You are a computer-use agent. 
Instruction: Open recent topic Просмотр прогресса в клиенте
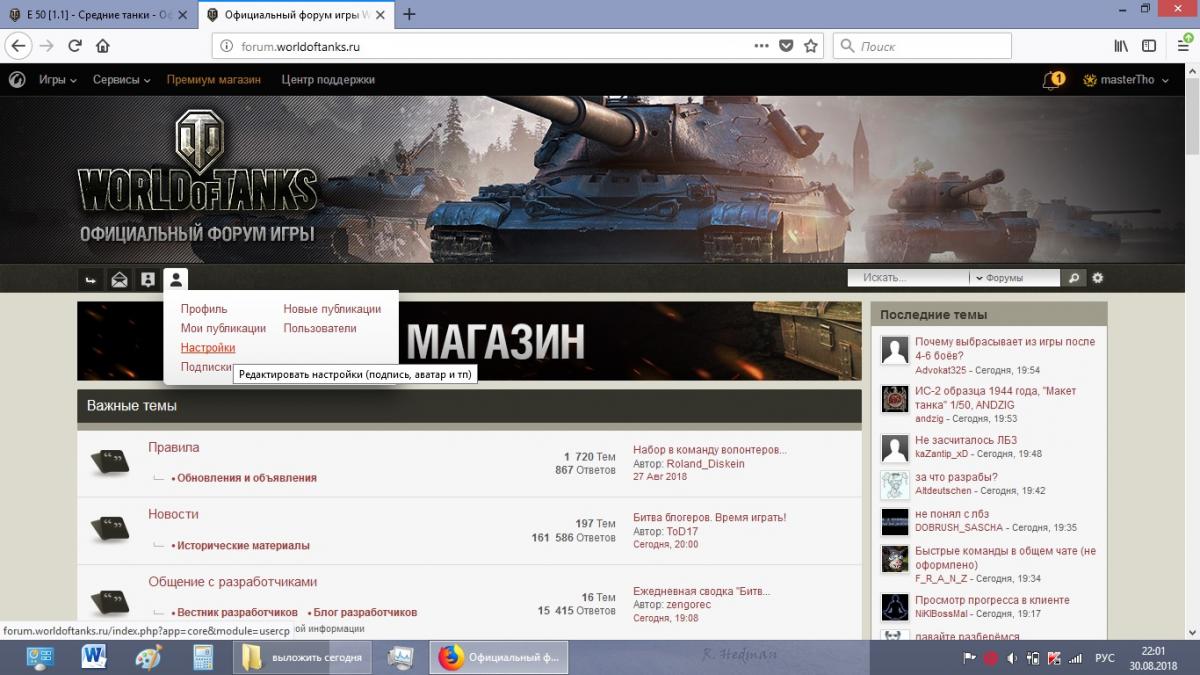[992, 600]
